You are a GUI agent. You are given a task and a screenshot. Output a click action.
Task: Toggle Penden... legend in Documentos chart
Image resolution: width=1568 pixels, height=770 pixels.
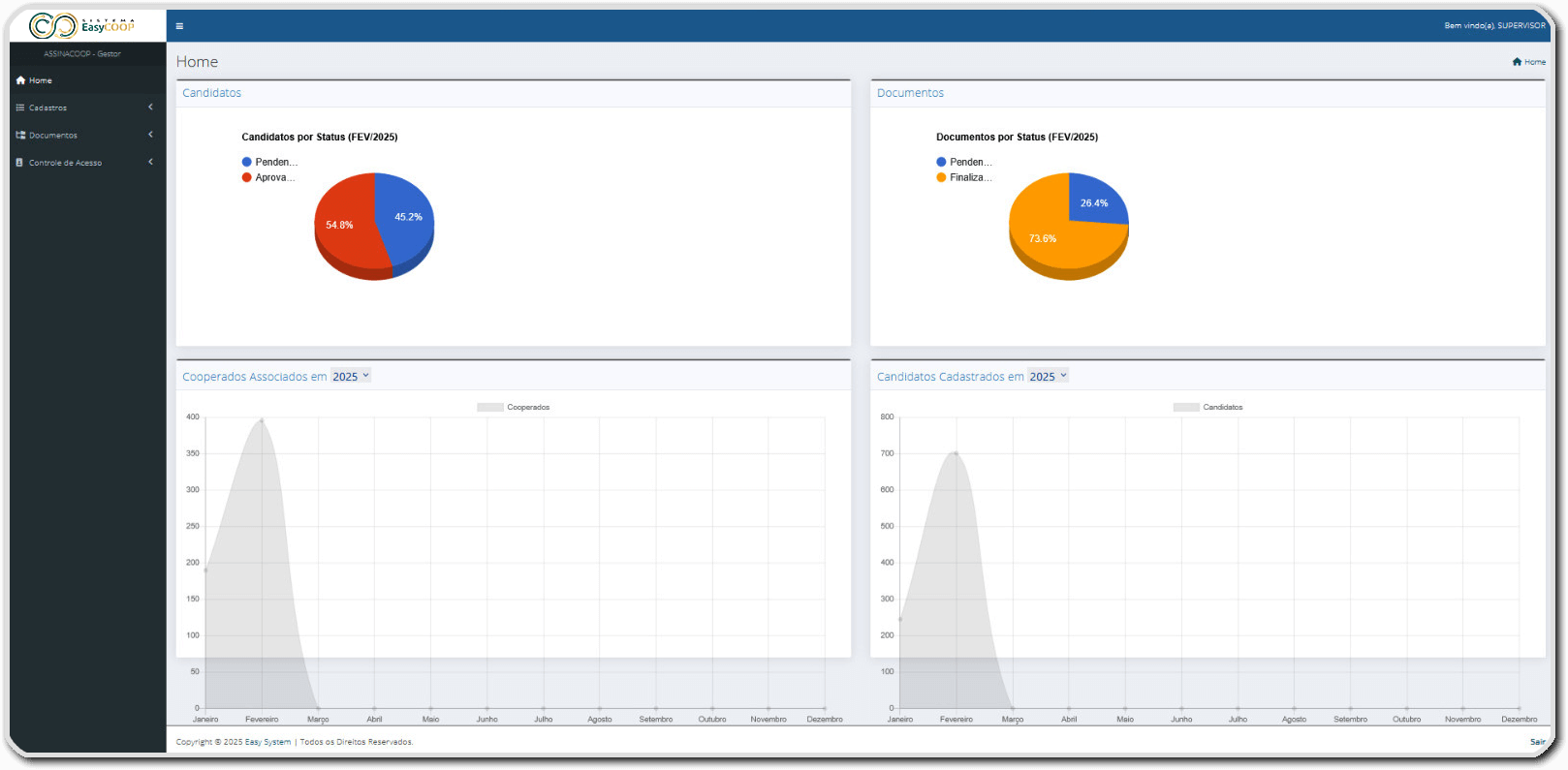[x=963, y=162]
